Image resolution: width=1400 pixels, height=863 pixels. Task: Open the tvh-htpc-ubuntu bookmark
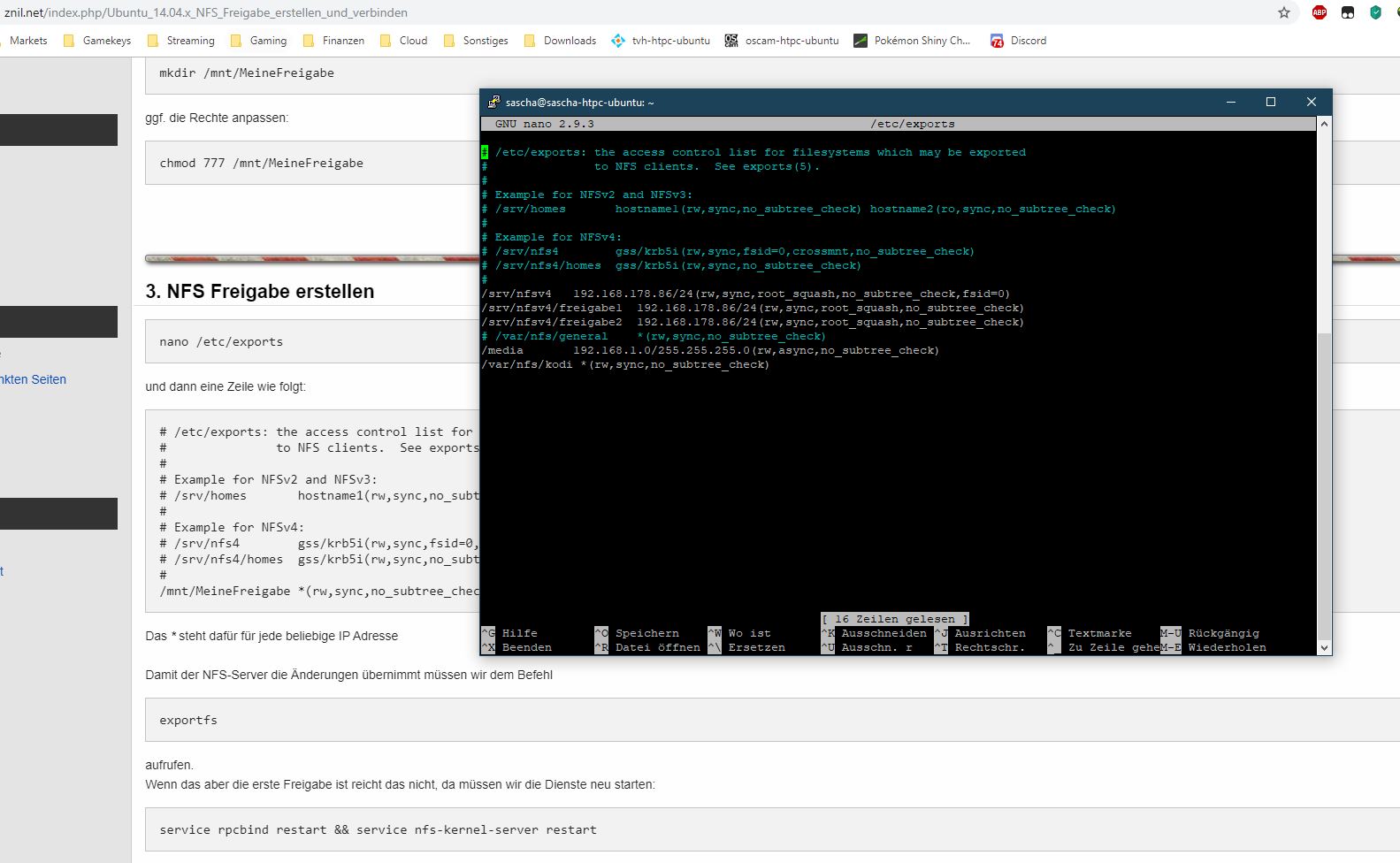[x=661, y=41]
